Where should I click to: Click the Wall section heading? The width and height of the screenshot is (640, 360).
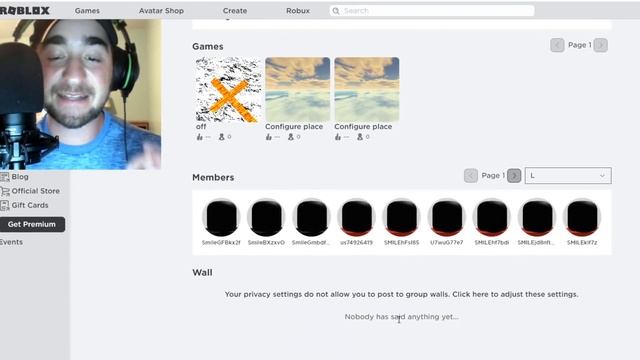tap(202, 273)
